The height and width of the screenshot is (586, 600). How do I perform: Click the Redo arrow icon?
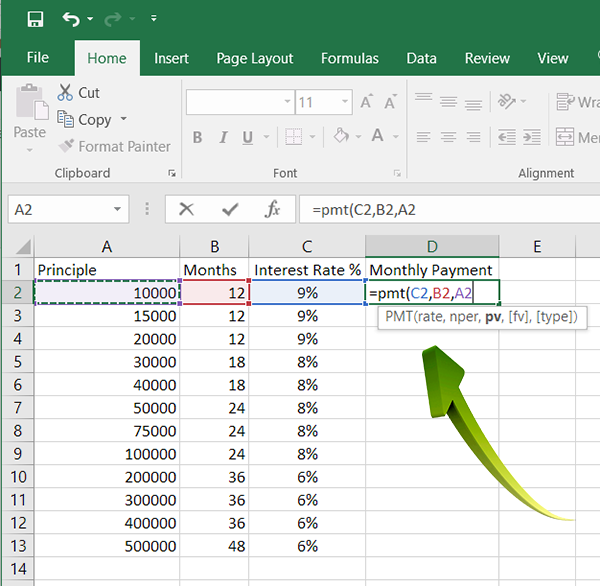point(113,19)
